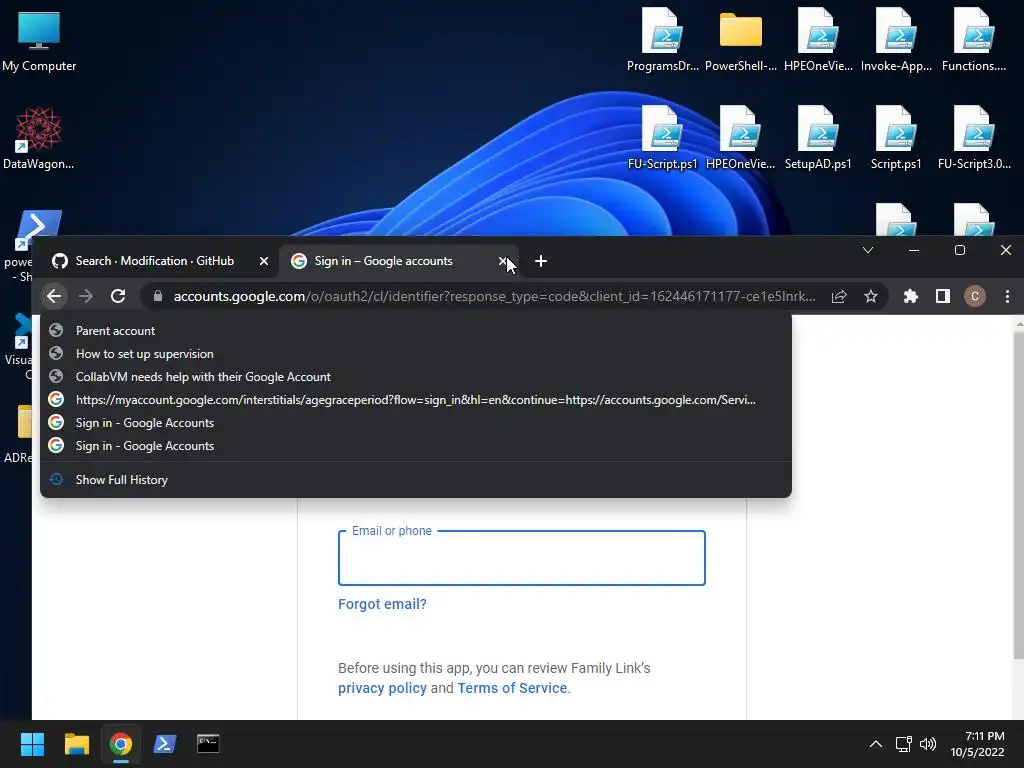
Task: Click the padlock site info icon
Action: (157, 296)
